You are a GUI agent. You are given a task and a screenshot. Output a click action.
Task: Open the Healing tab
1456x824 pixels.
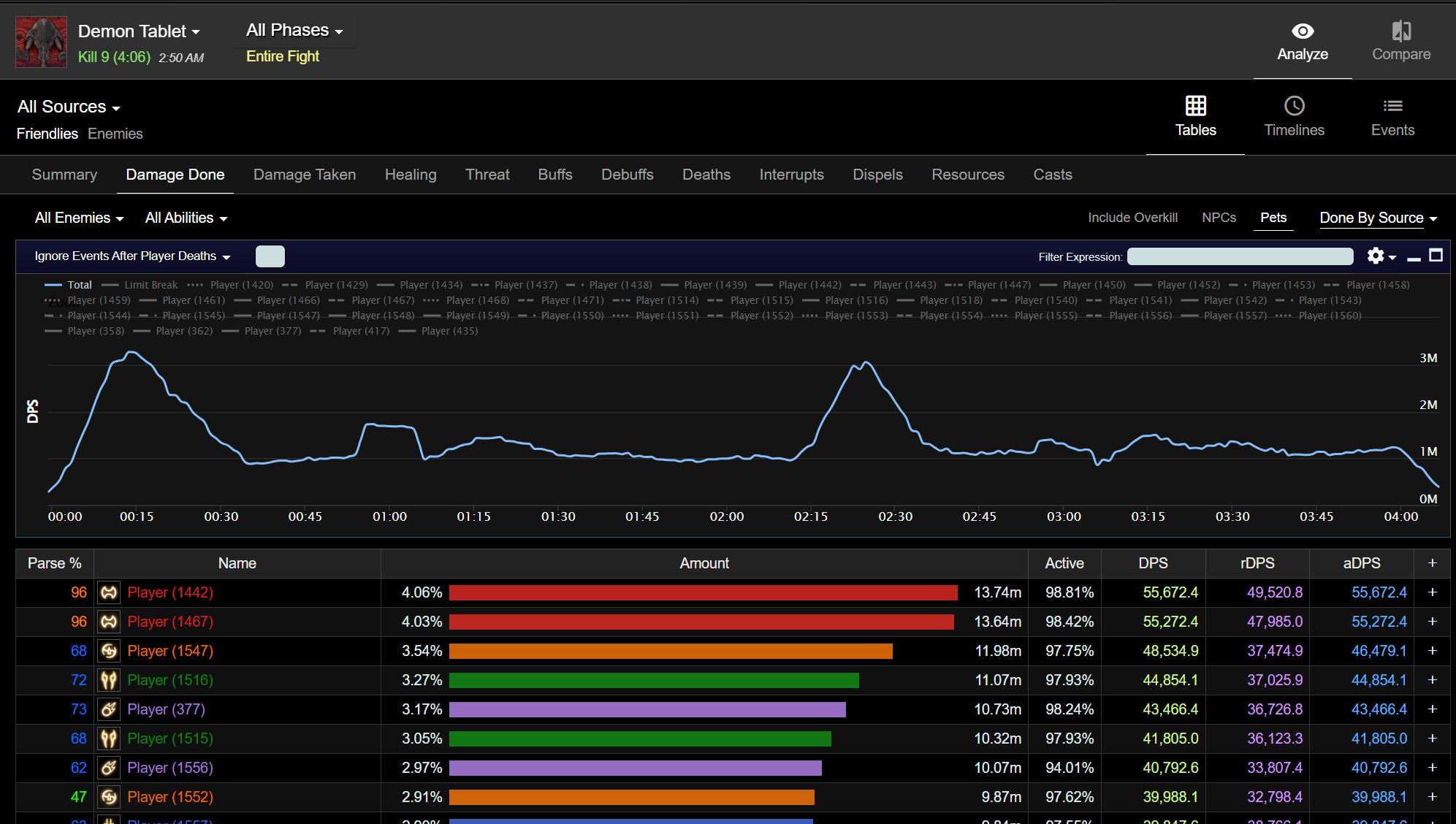pos(411,175)
